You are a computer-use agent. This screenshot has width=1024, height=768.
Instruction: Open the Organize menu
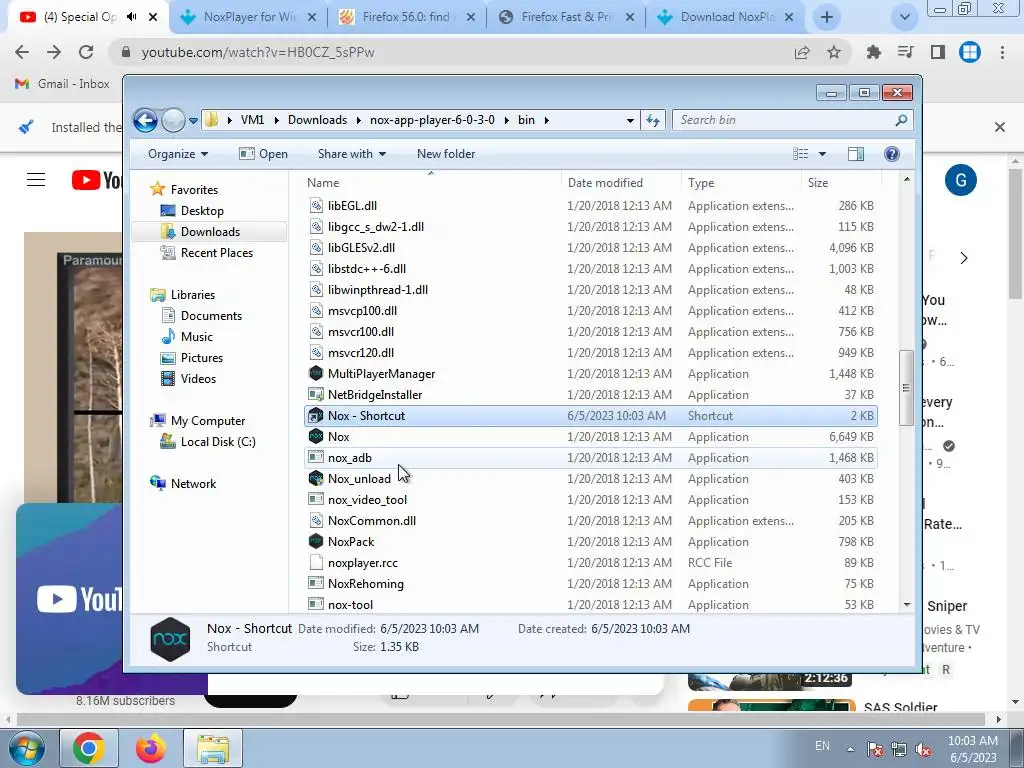178,154
